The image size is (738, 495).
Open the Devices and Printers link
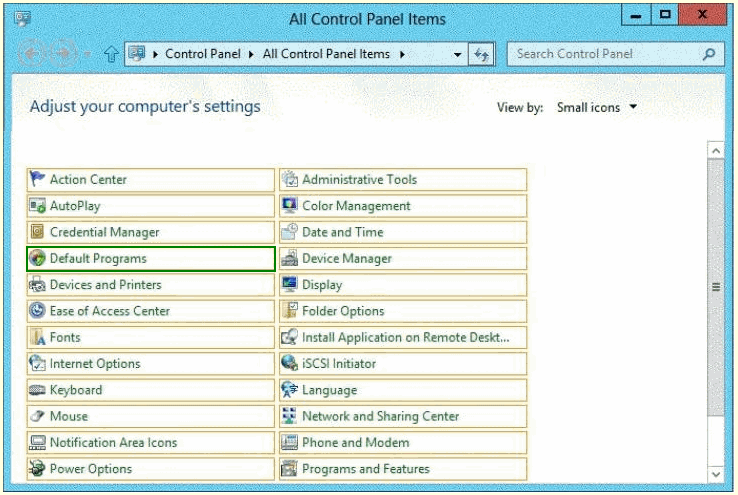pos(105,285)
